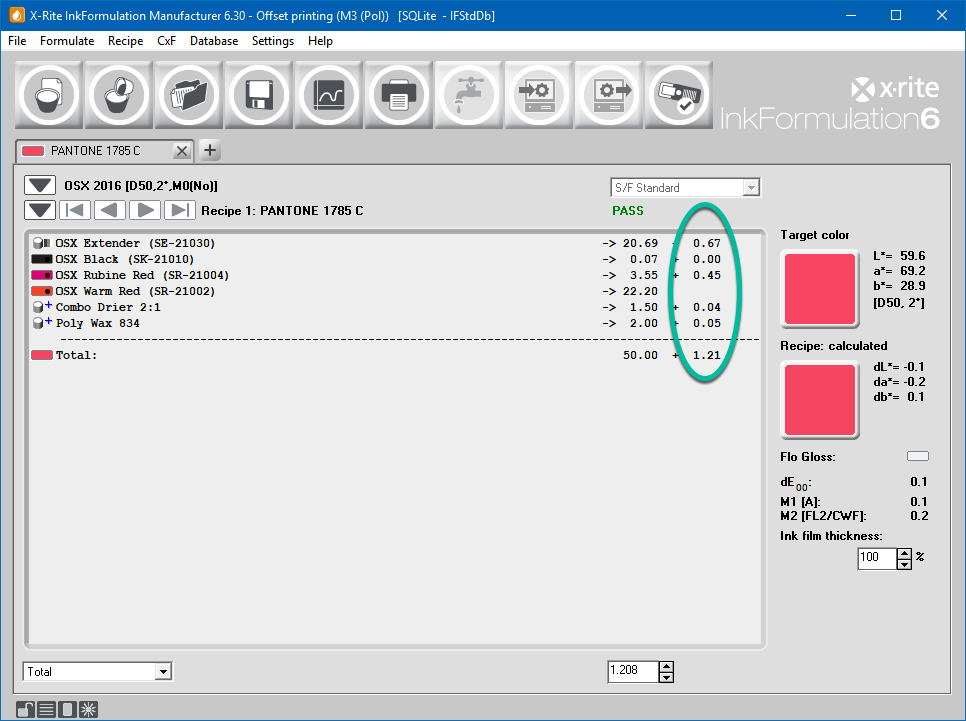Image resolution: width=966 pixels, height=721 pixels.
Task: Select the OSX Warm Red swatch icon
Action: pos(41,291)
